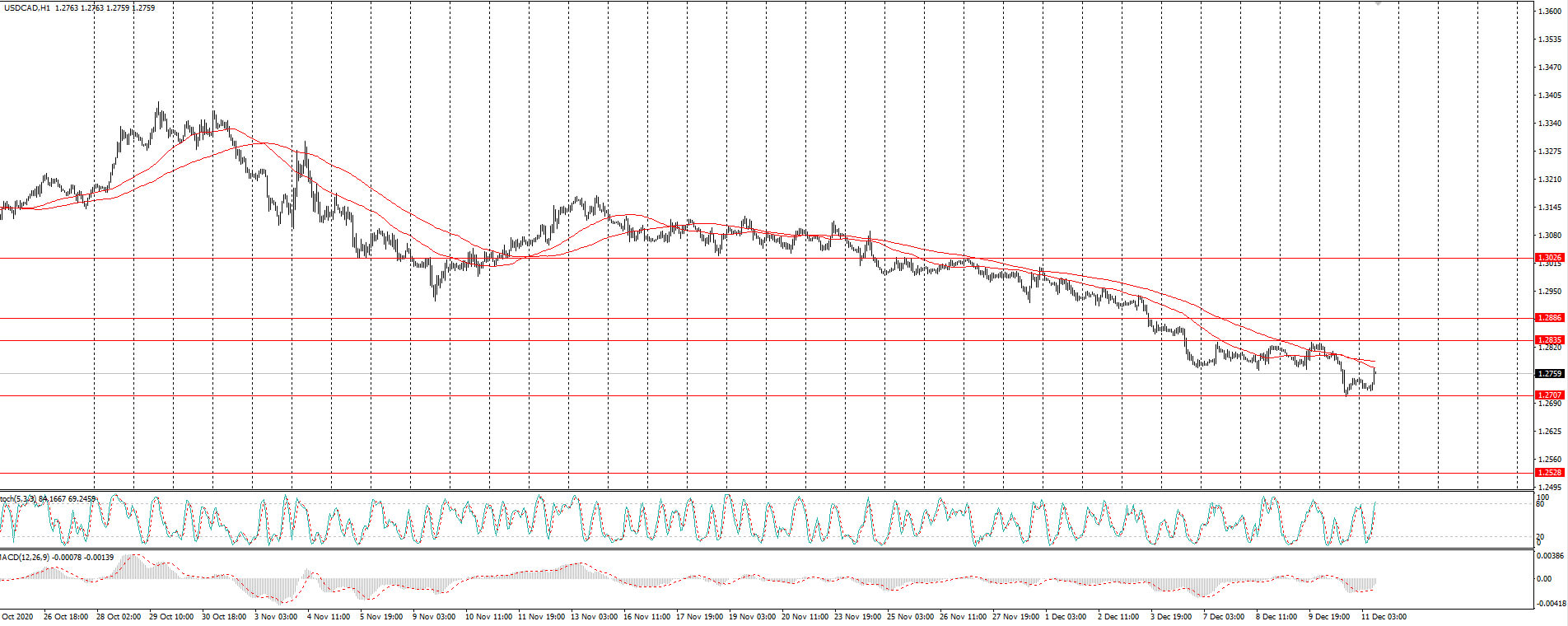Click the 11 Dec 03:00 time label
The width and height of the screenshot is (1568, 626).
pos(1384,617)
